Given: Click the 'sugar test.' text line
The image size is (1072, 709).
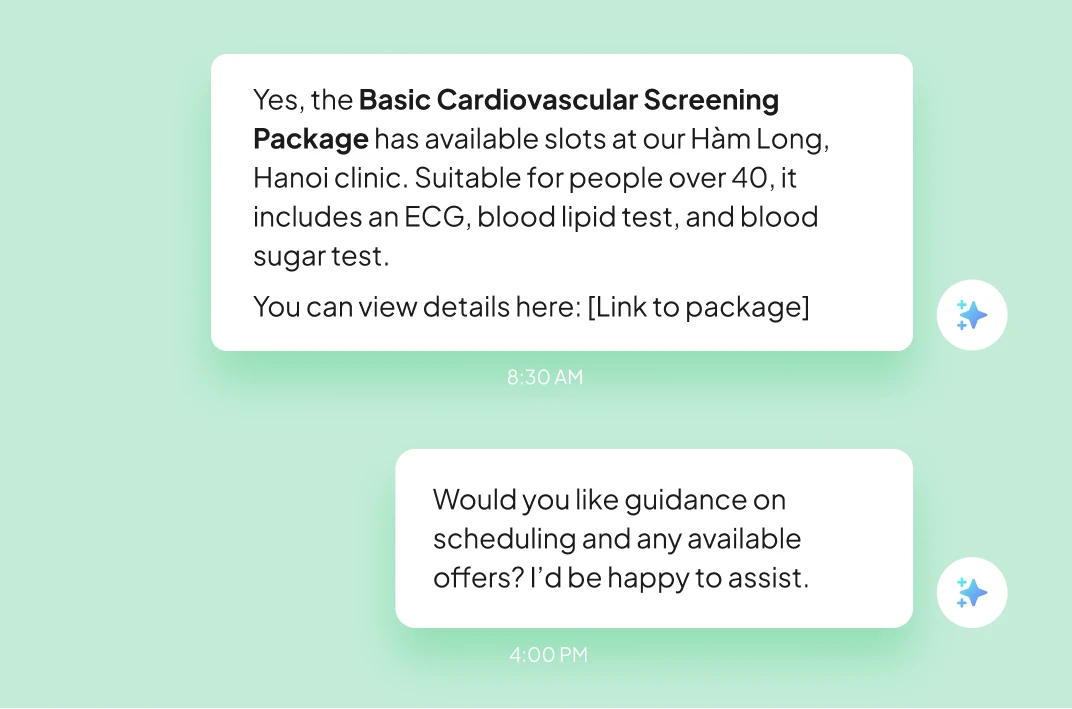Looking at the screenshot, I should click(x=320, y=256).
